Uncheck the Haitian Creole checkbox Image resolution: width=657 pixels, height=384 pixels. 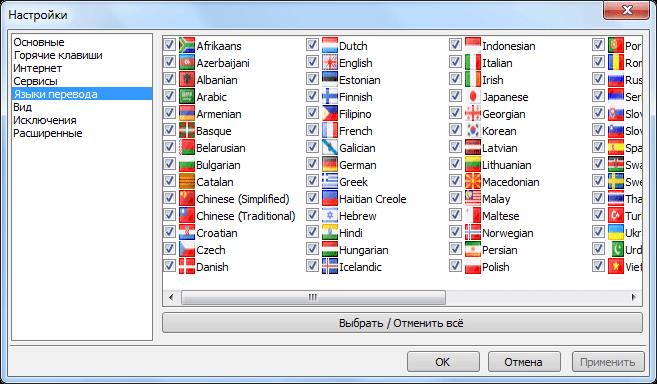click(312, 197)
